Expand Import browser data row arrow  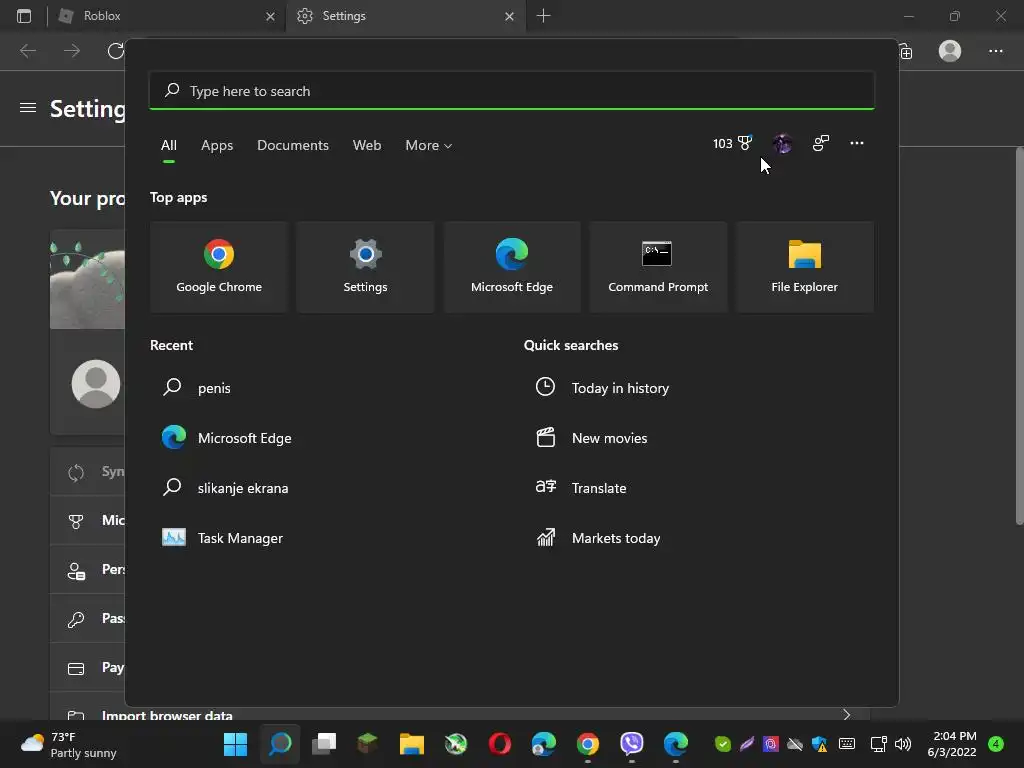tap(847, 715)
